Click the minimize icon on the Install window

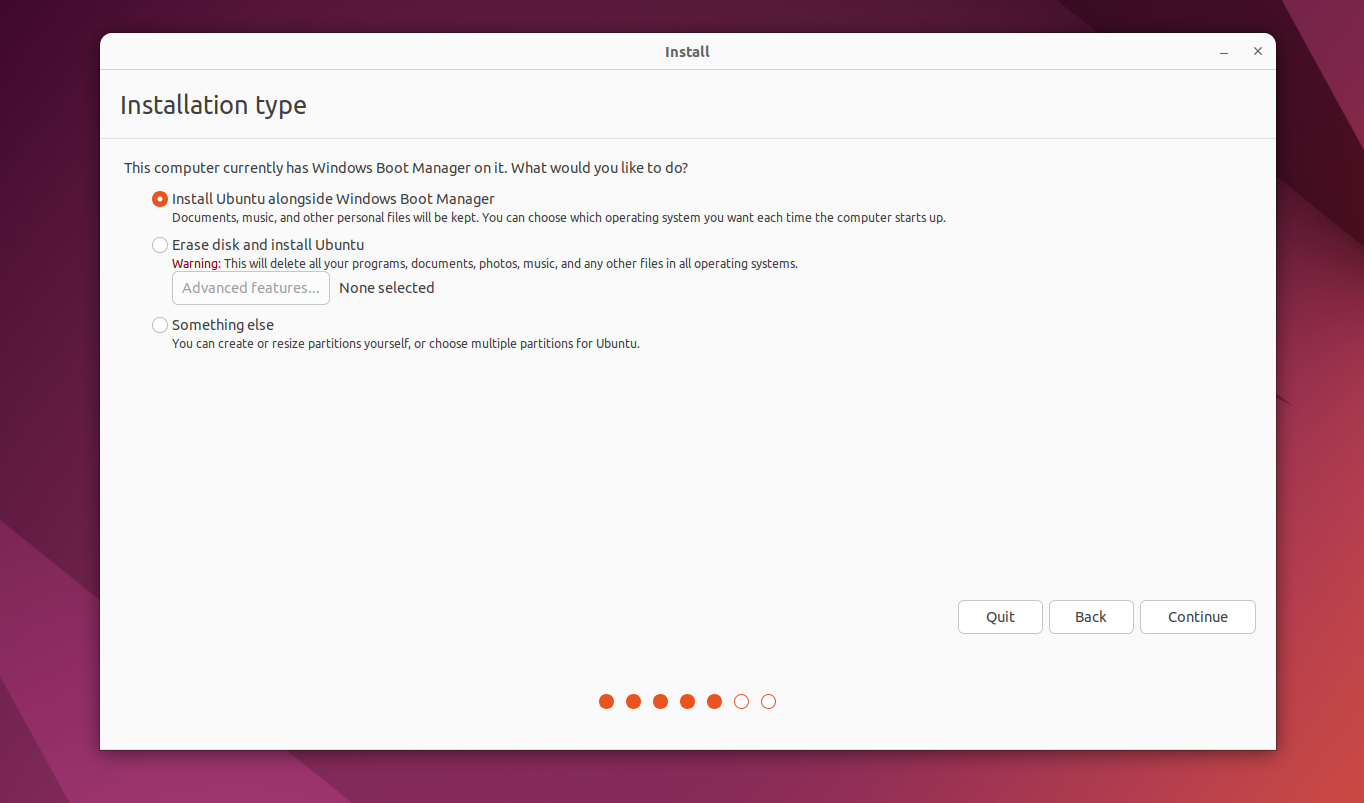pos(1223,51)
